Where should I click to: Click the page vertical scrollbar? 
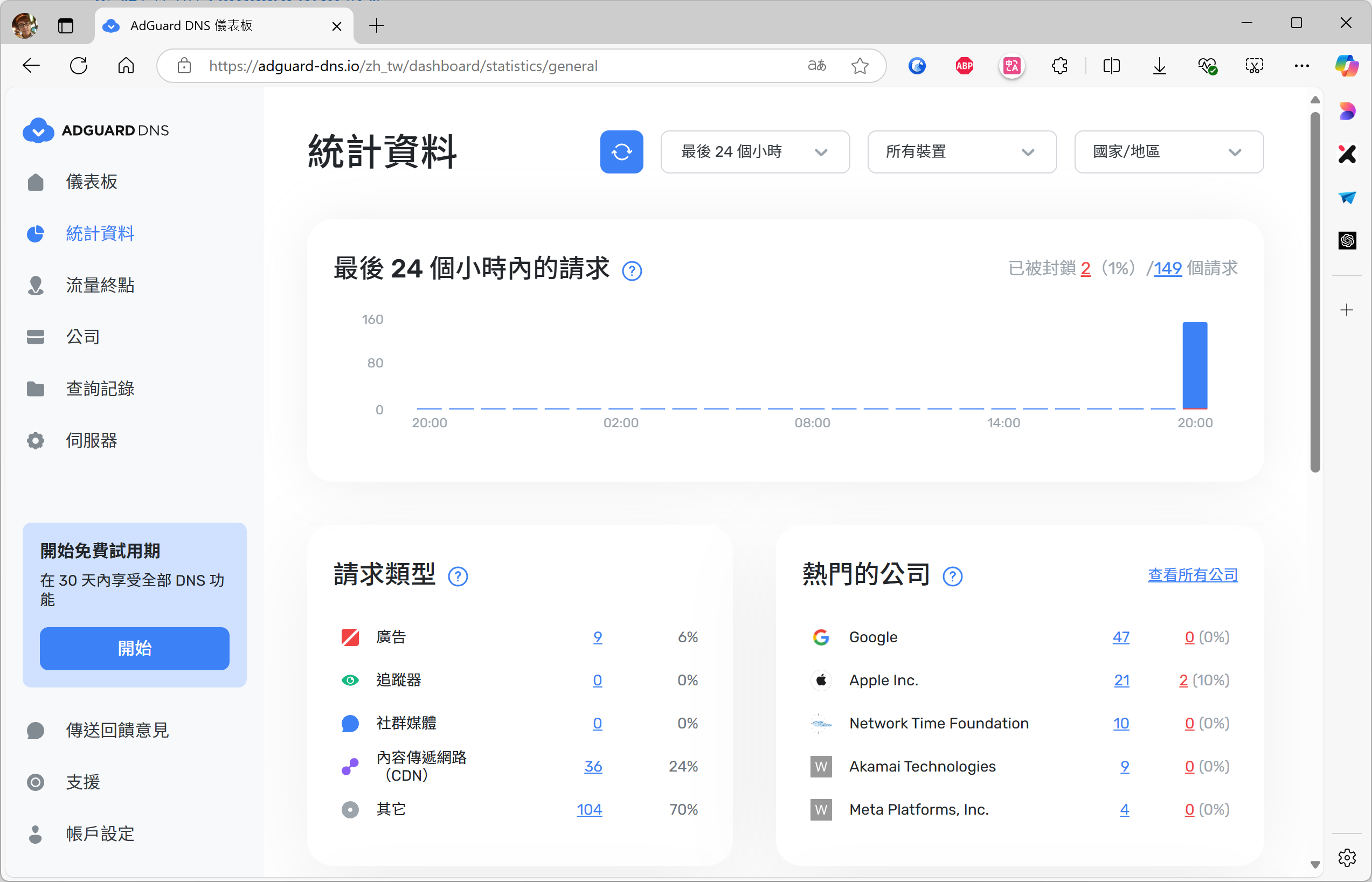coord(1315,292)
